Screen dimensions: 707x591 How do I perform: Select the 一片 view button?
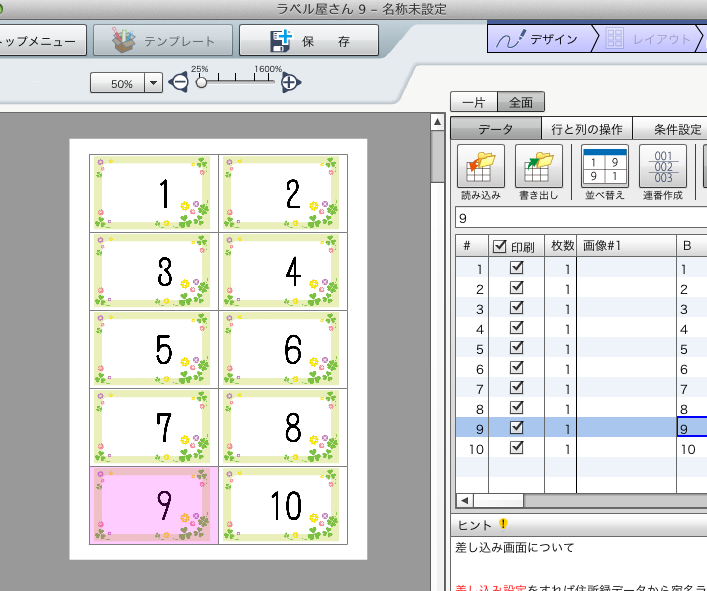(x=472, y=101)
